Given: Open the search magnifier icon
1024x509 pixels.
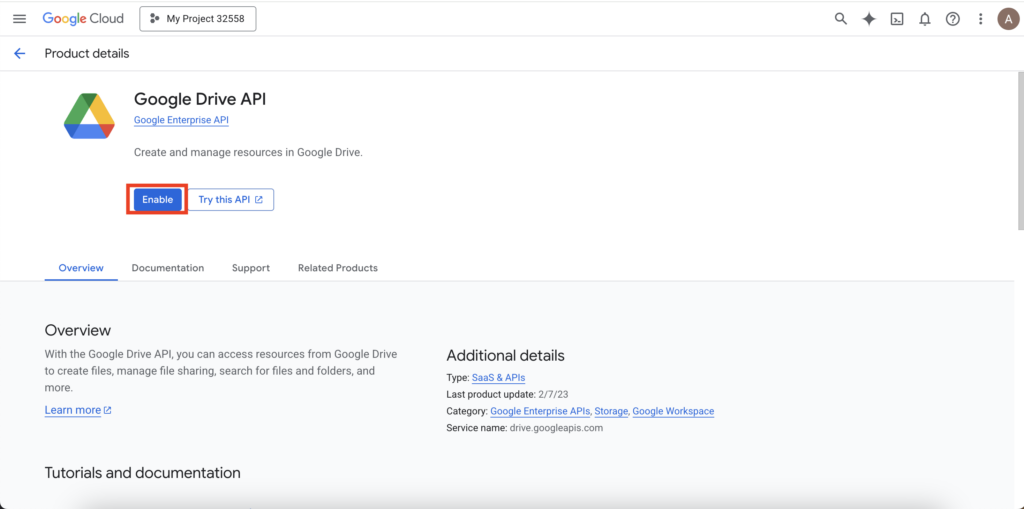Looking at the screenshot, I should click(841, 19).
